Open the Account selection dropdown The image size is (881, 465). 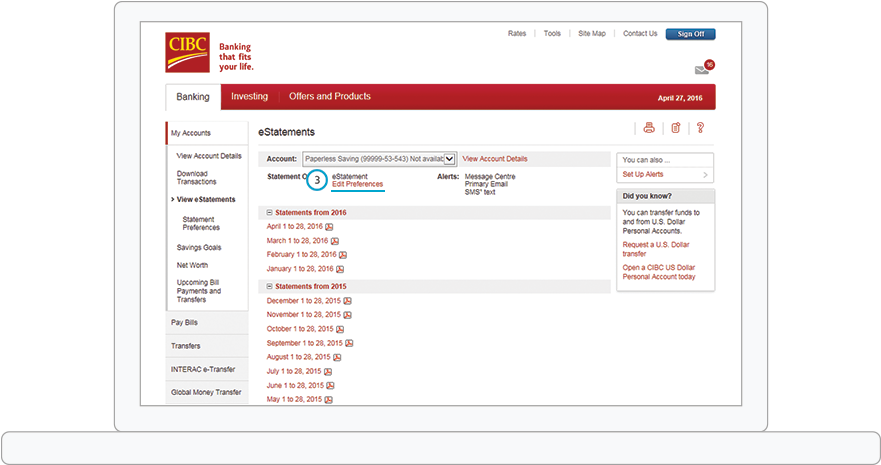click(449, 159)
